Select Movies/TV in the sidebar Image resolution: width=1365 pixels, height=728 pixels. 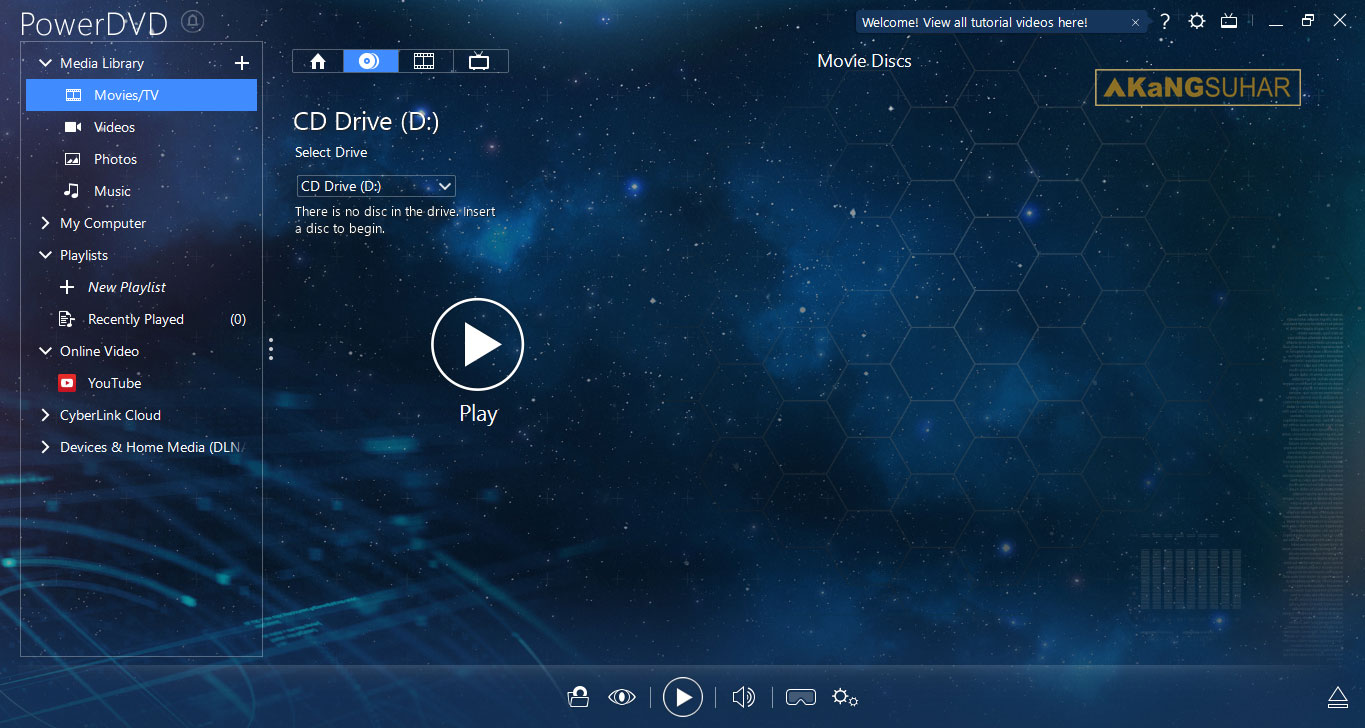coord(141,95)
